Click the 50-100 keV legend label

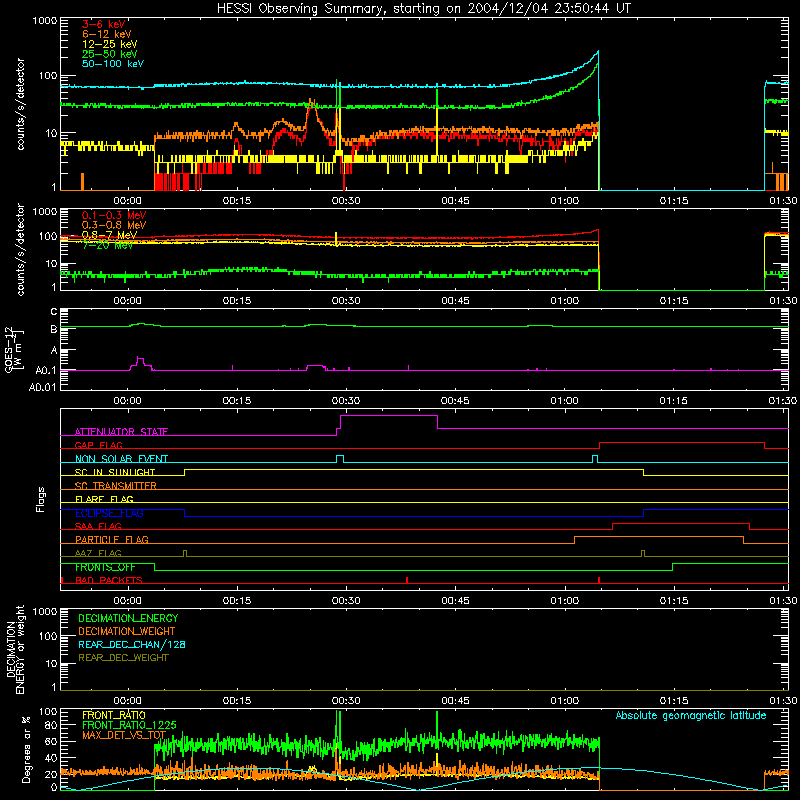click(x=113, y=64)
